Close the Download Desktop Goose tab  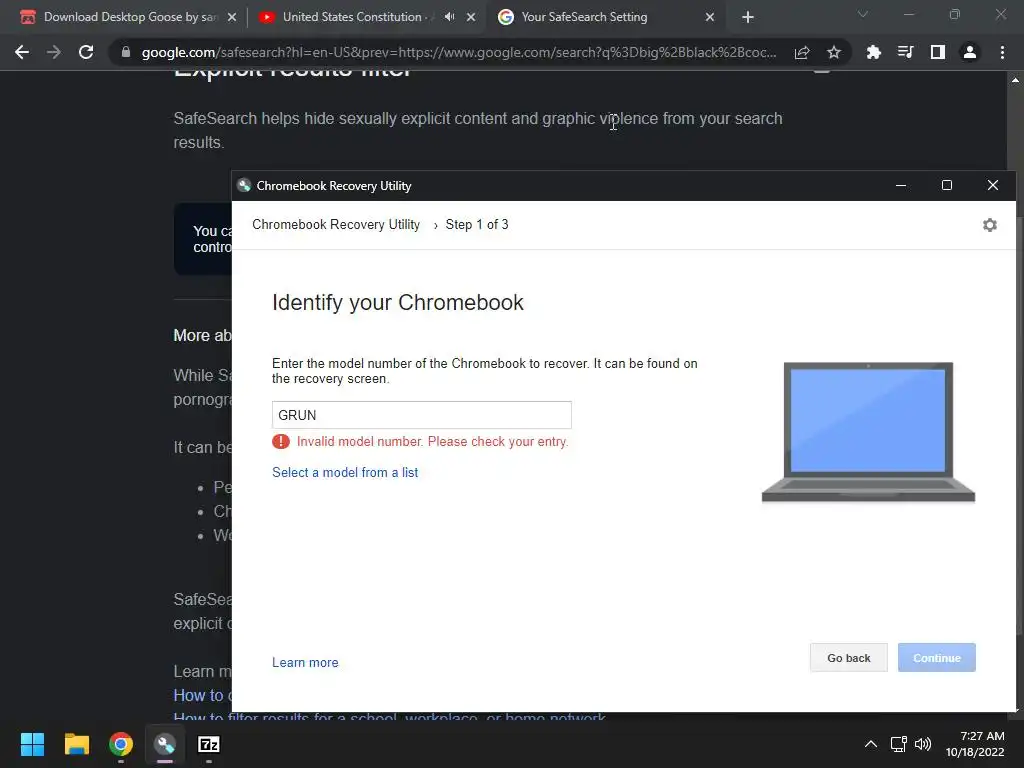click(232, 17)
